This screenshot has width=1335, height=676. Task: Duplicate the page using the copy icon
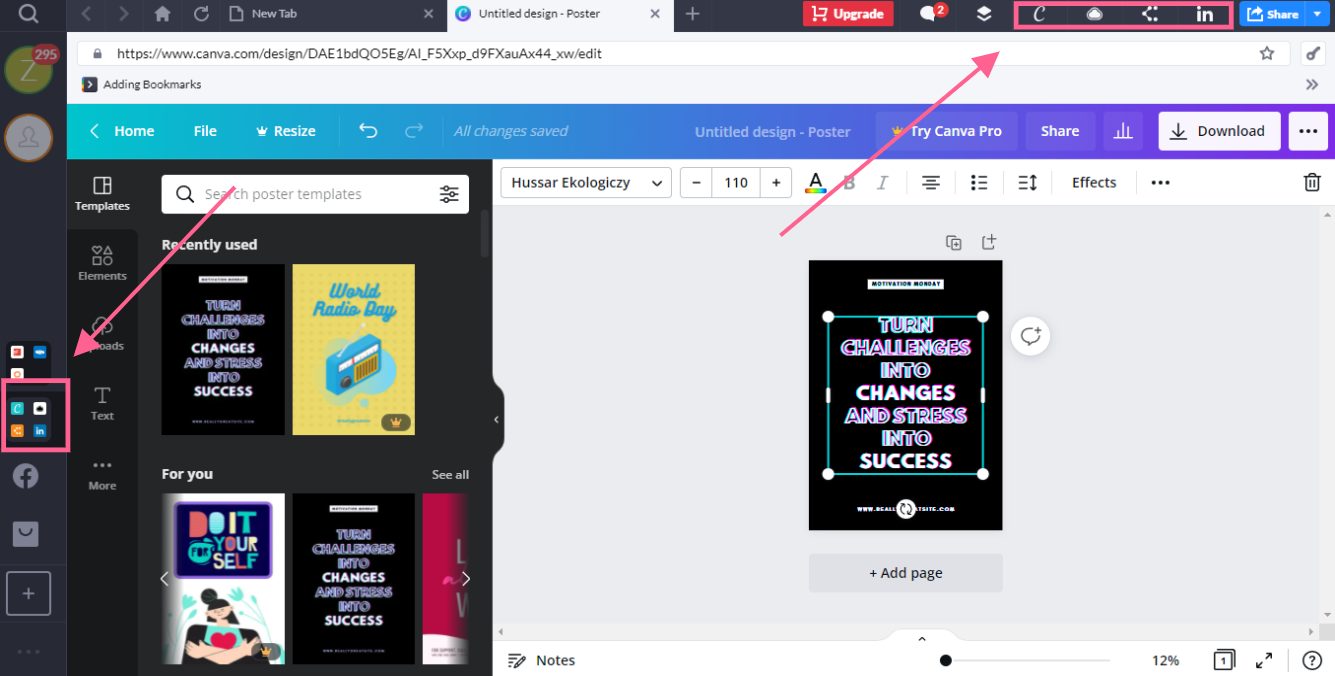[954, 242]
